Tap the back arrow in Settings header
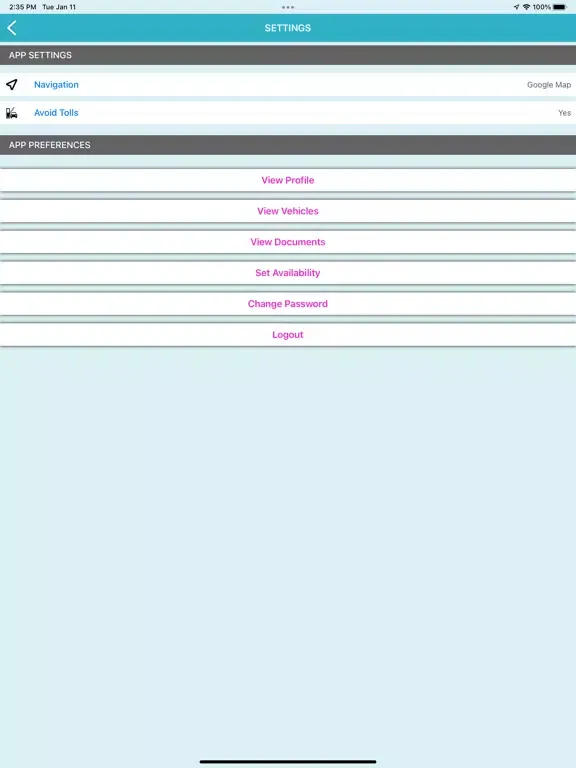This screenshot has width=576, height=768. click(x=12, y=28)
